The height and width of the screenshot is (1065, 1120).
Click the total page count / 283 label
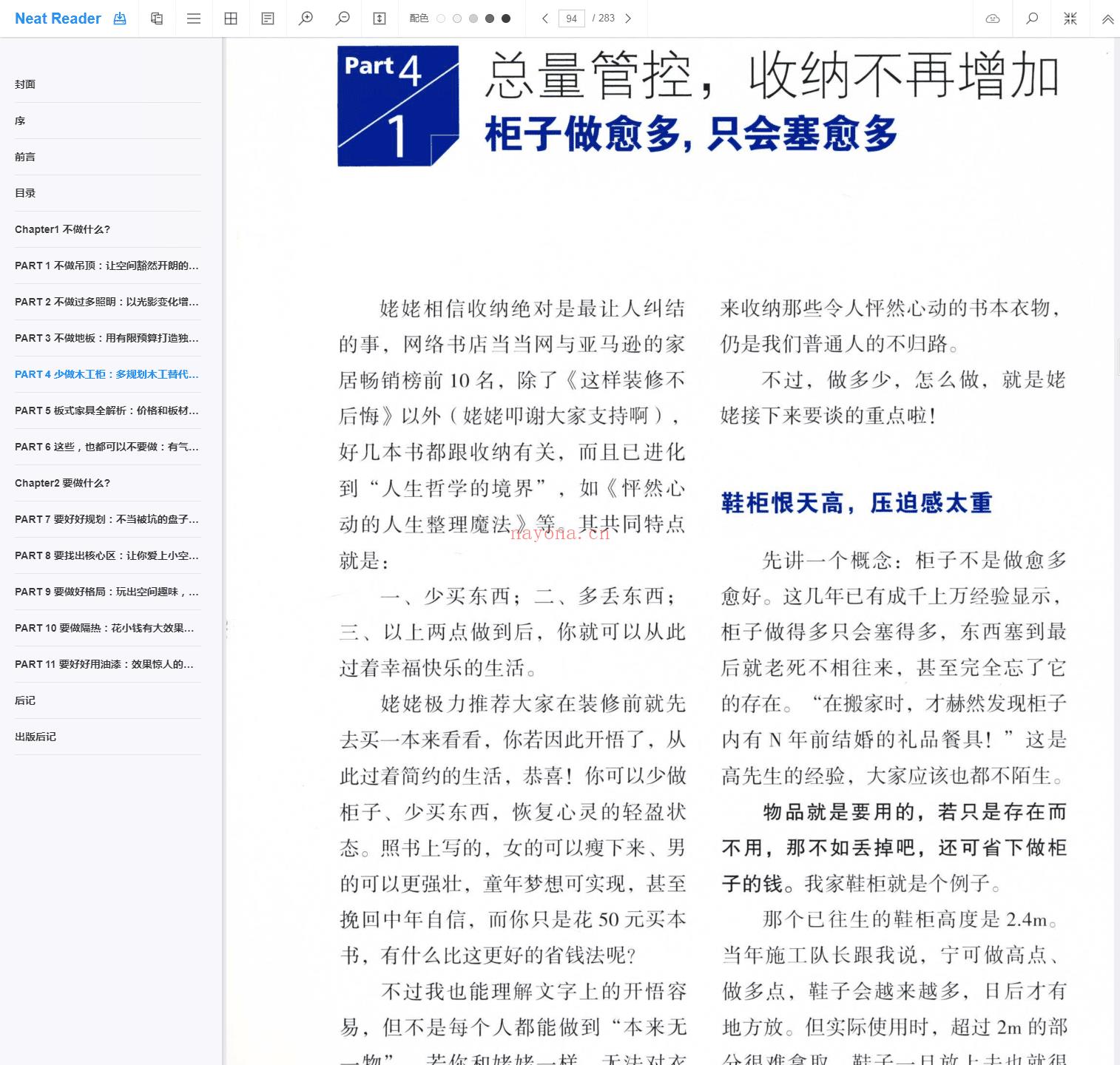tap(604, 18)
